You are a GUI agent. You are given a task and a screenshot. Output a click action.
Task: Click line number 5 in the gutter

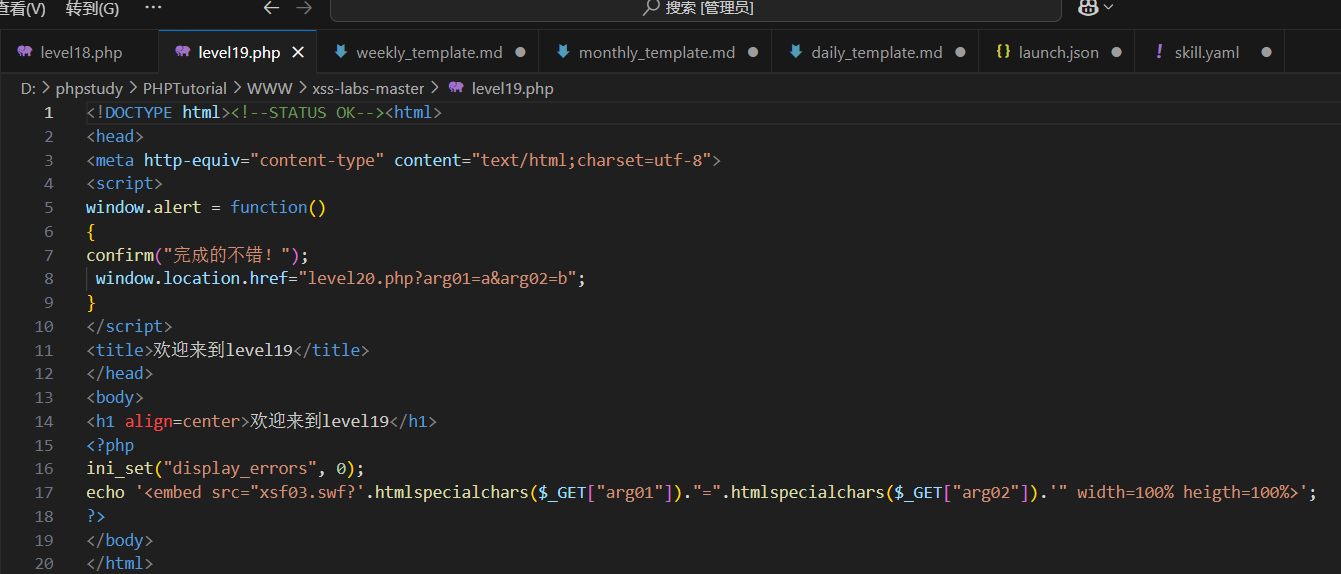click(x=49, y=207)
